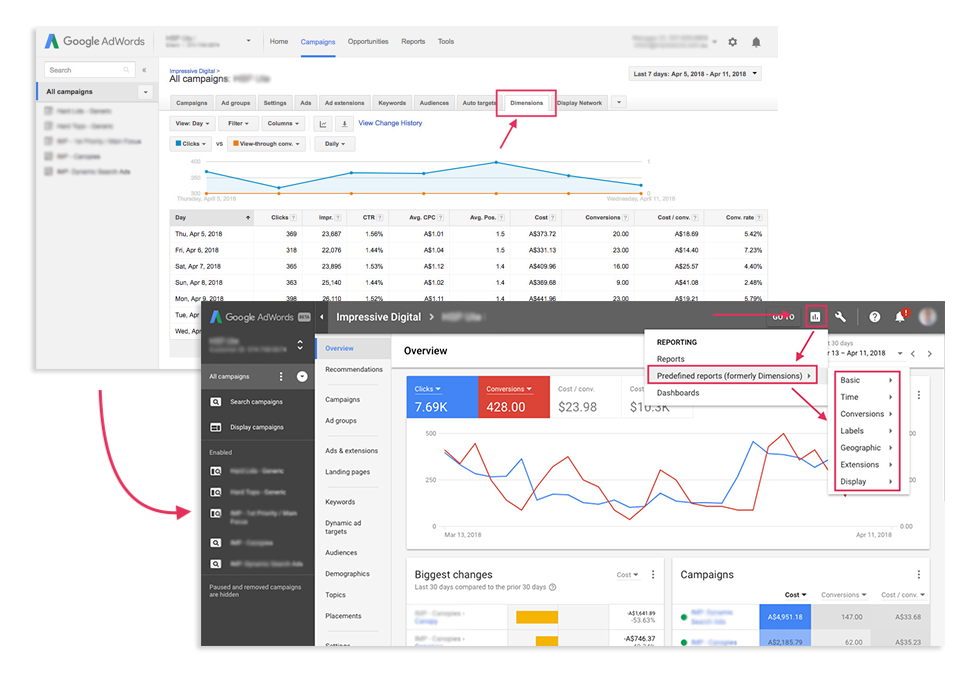Viewport: 979px width, 682px height.
Task: Open the View: Day dropdown
Action: point(192,124)
